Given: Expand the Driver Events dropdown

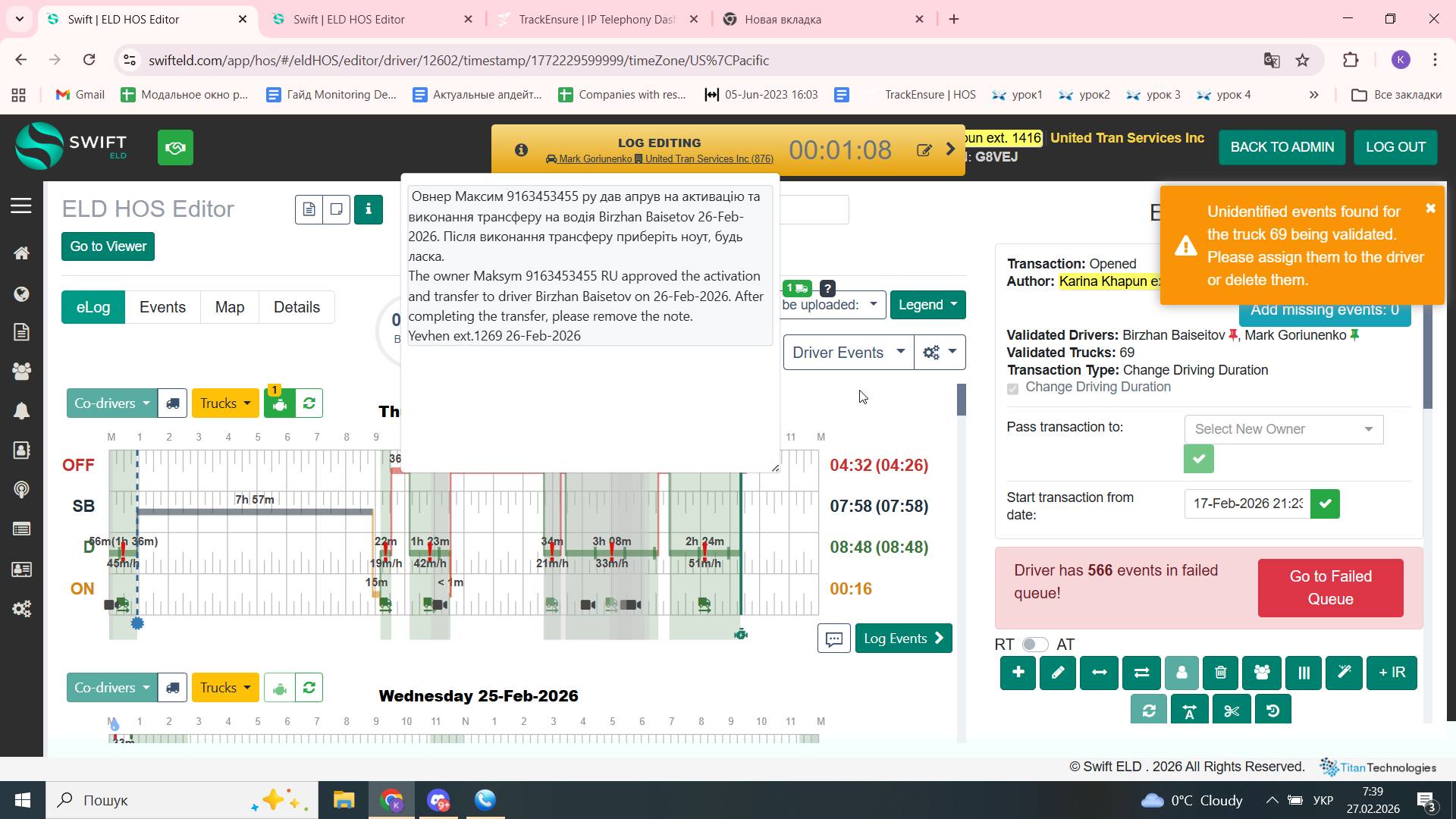Looking at the screenshot, I should click(848, 353).
